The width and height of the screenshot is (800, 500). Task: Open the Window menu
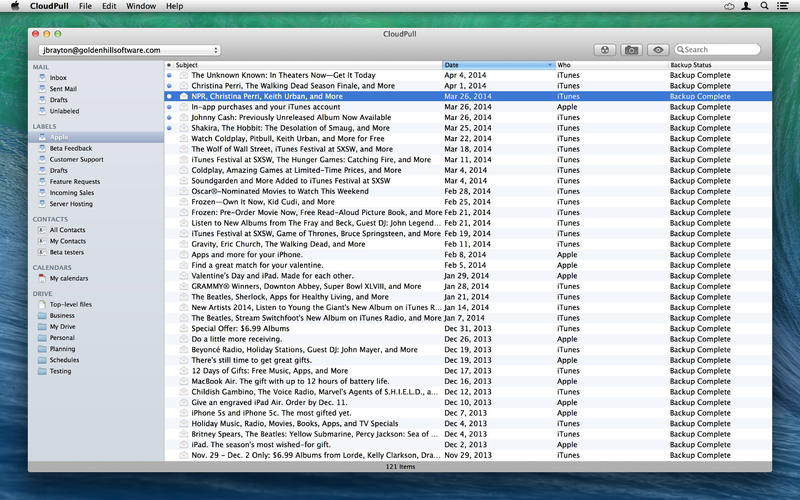[141, 6]
